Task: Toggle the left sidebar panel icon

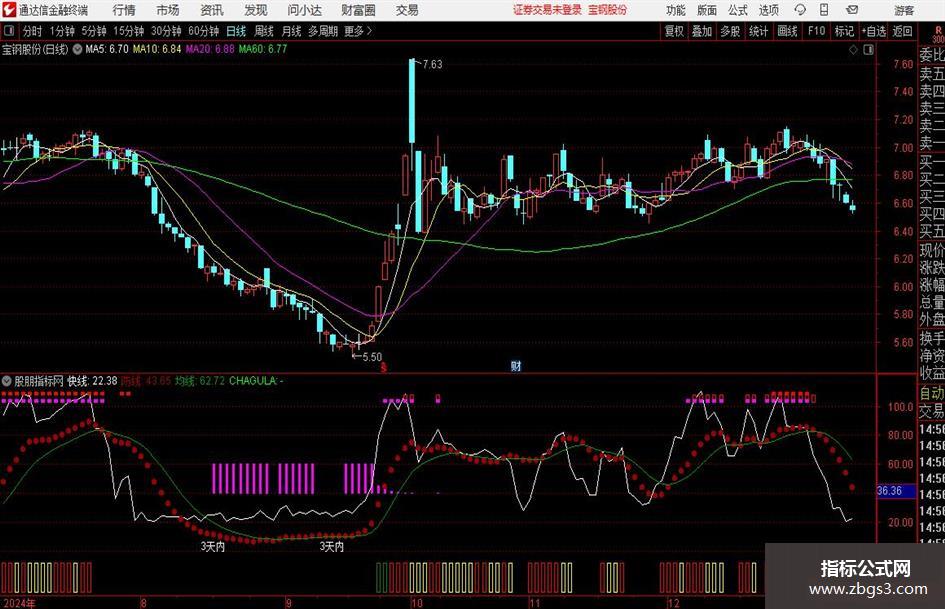Action: (9, 30)
